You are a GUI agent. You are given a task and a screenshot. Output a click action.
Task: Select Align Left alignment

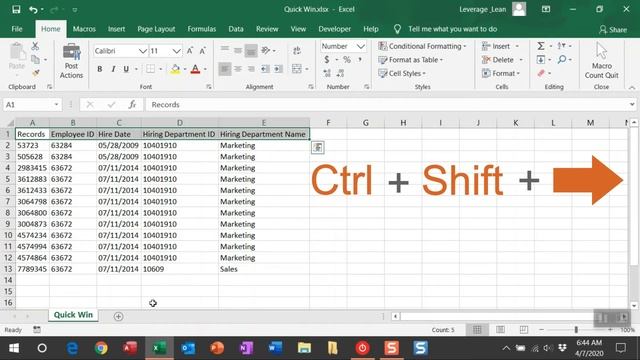(x=224, y=69)
